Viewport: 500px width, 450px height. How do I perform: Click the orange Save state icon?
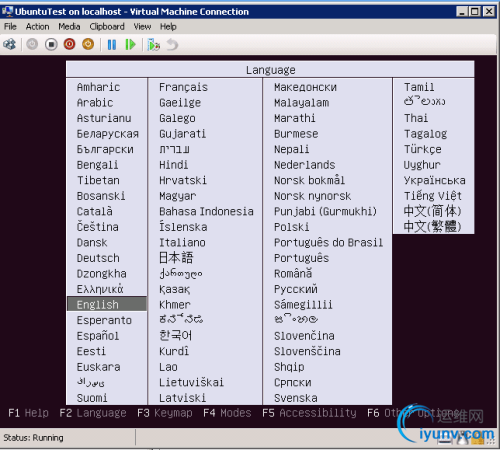(88, 44)
